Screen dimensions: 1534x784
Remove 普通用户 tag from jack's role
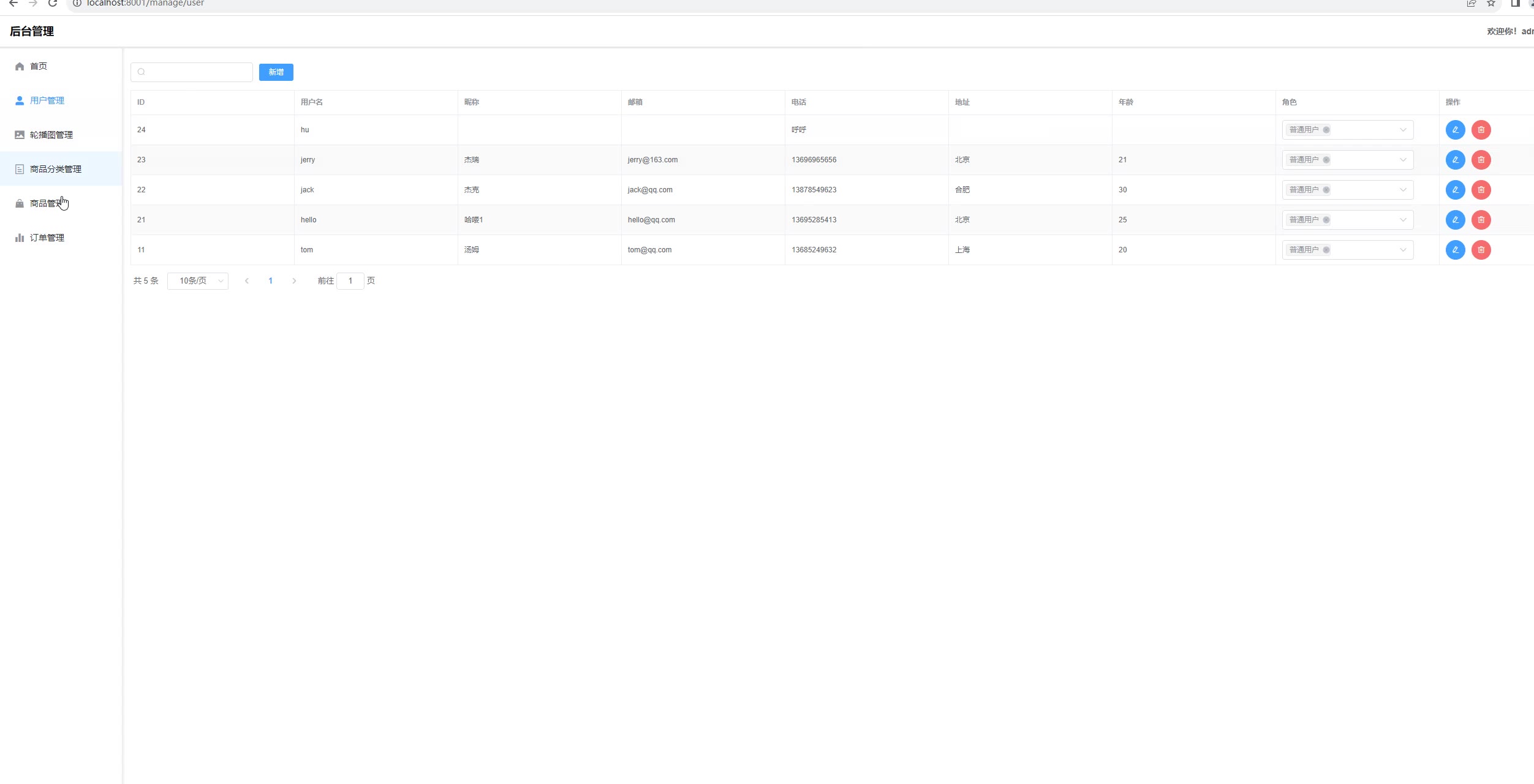click(1326, 190)
